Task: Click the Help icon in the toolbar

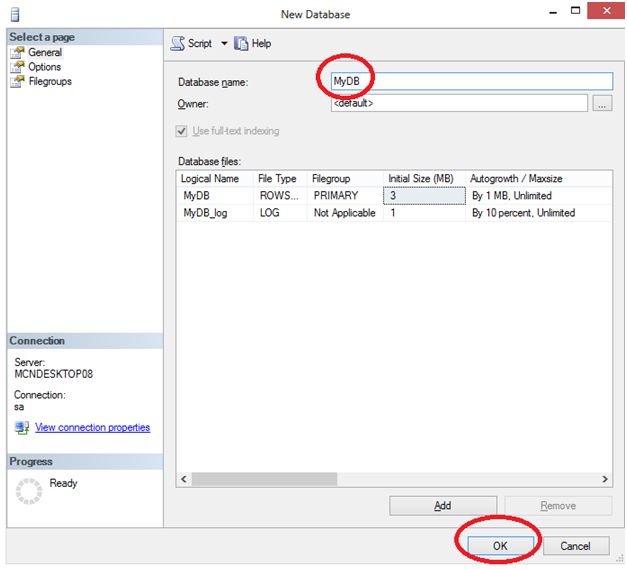Action: coord(241,43)
